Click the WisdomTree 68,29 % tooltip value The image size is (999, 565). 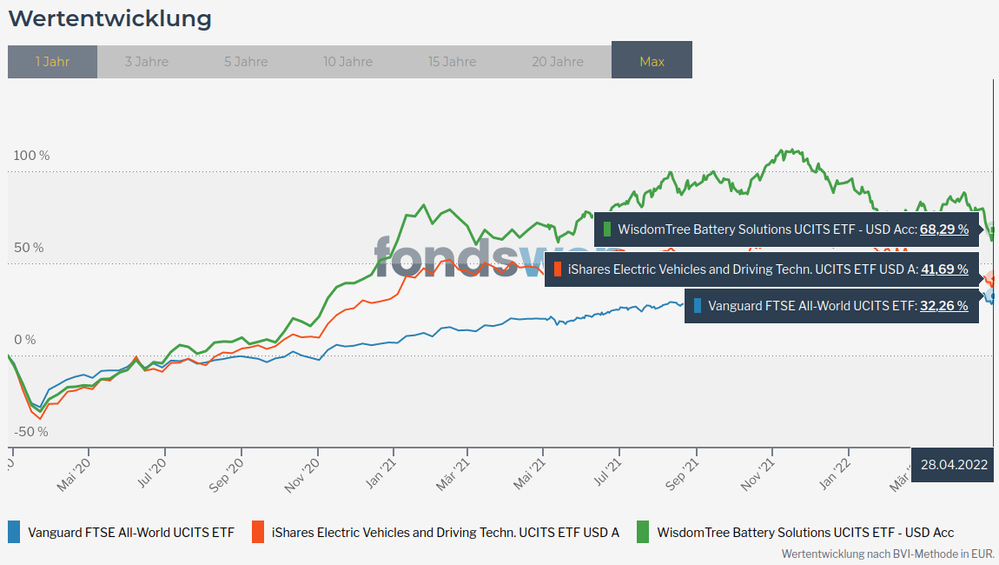tap(944, 229)
